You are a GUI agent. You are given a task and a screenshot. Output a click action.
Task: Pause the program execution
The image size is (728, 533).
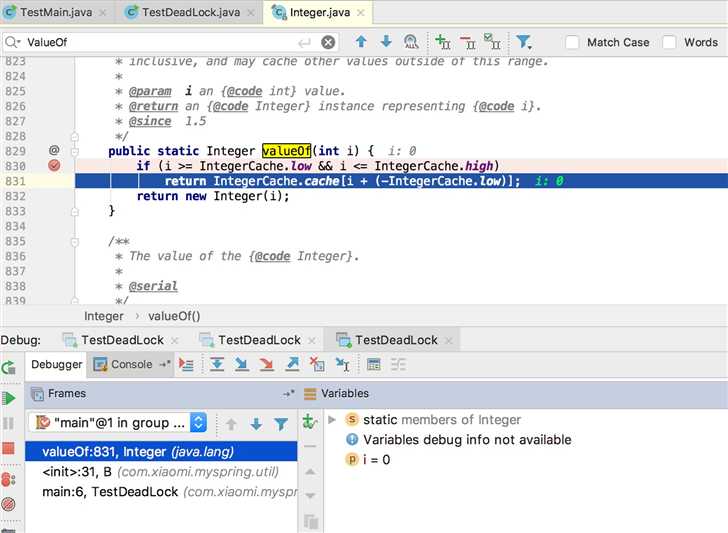9,423
